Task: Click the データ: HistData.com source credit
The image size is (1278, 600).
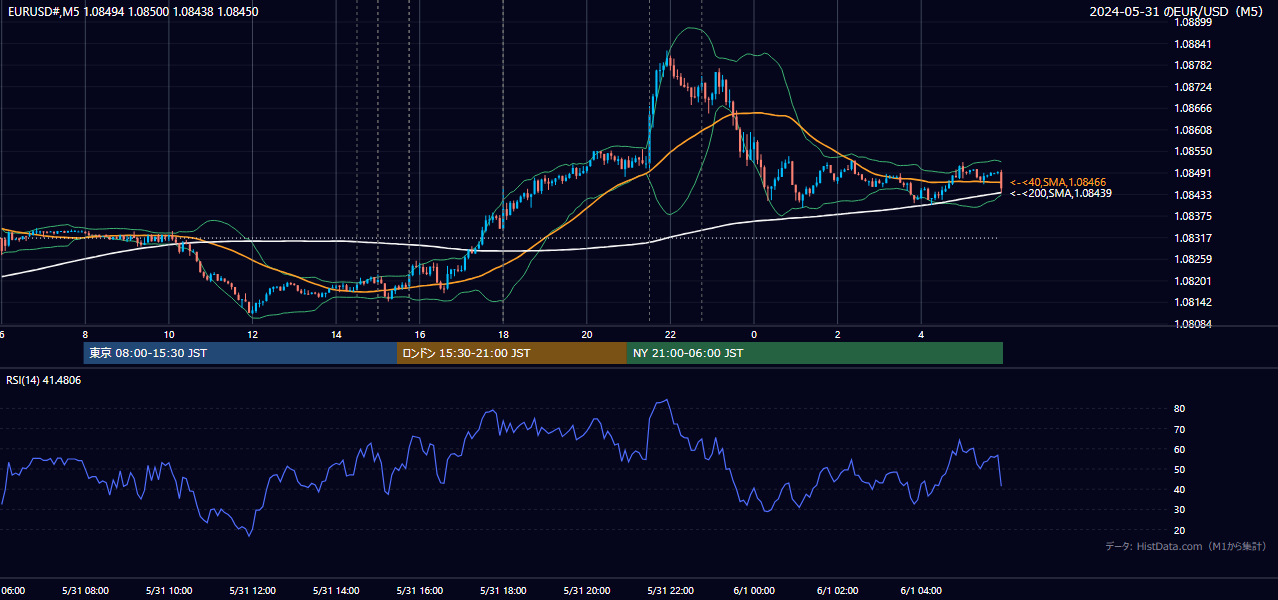Action: pyautogui.click(x=1186, y=547)
